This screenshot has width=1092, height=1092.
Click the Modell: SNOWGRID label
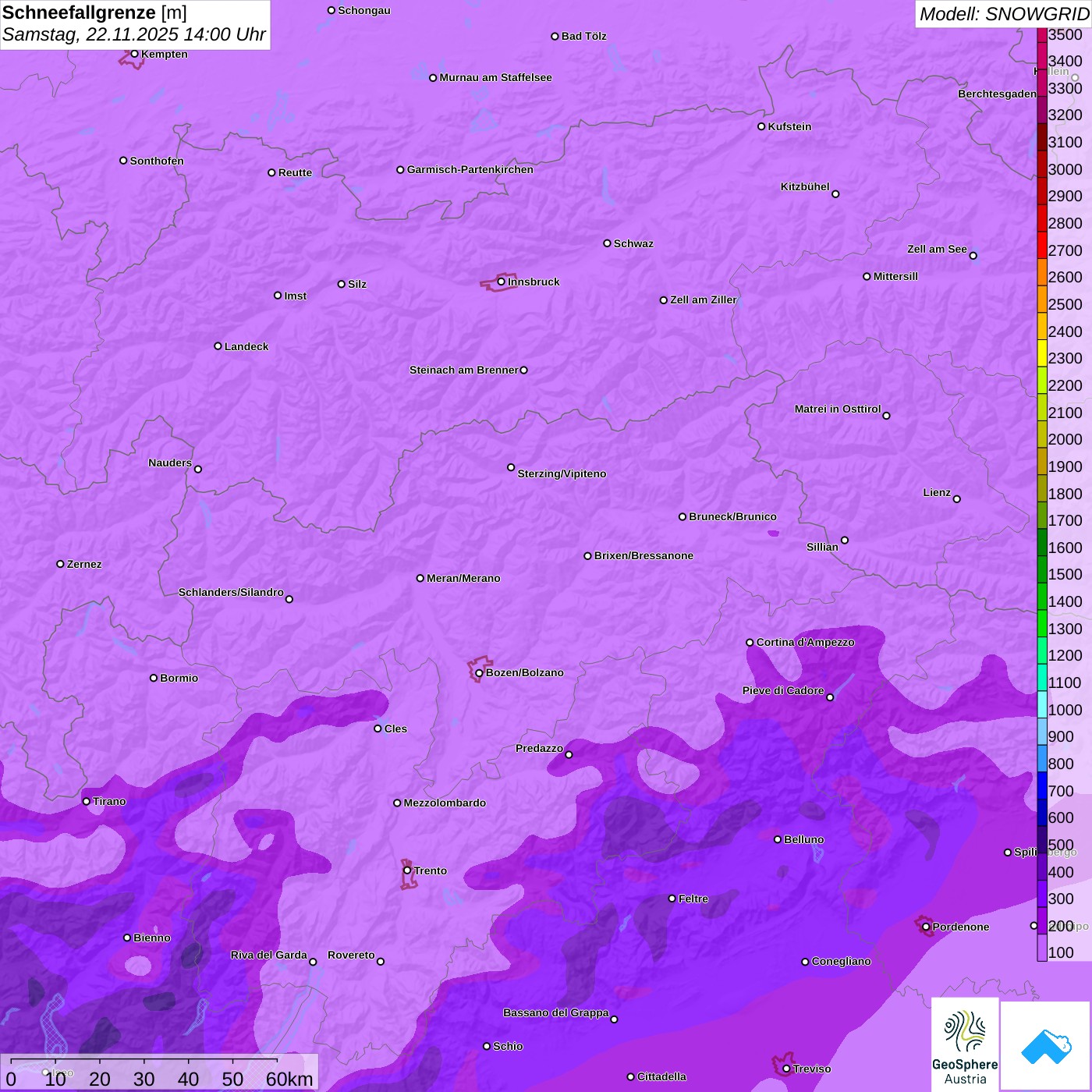(x=1004, y=14)
